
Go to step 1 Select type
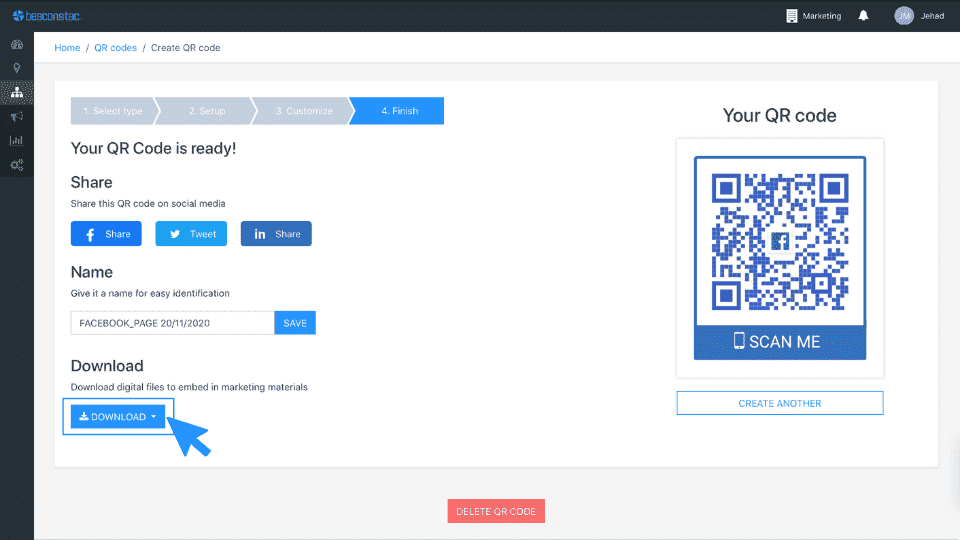point(113,111)
